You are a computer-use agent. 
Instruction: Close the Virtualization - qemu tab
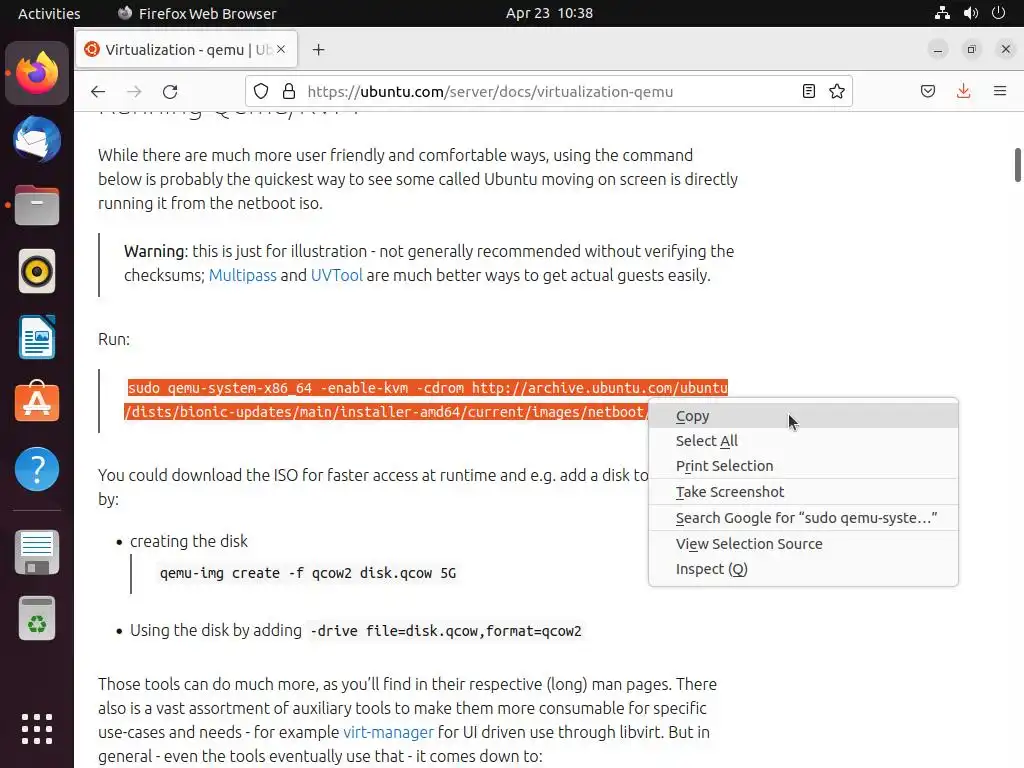pos(281,49)
